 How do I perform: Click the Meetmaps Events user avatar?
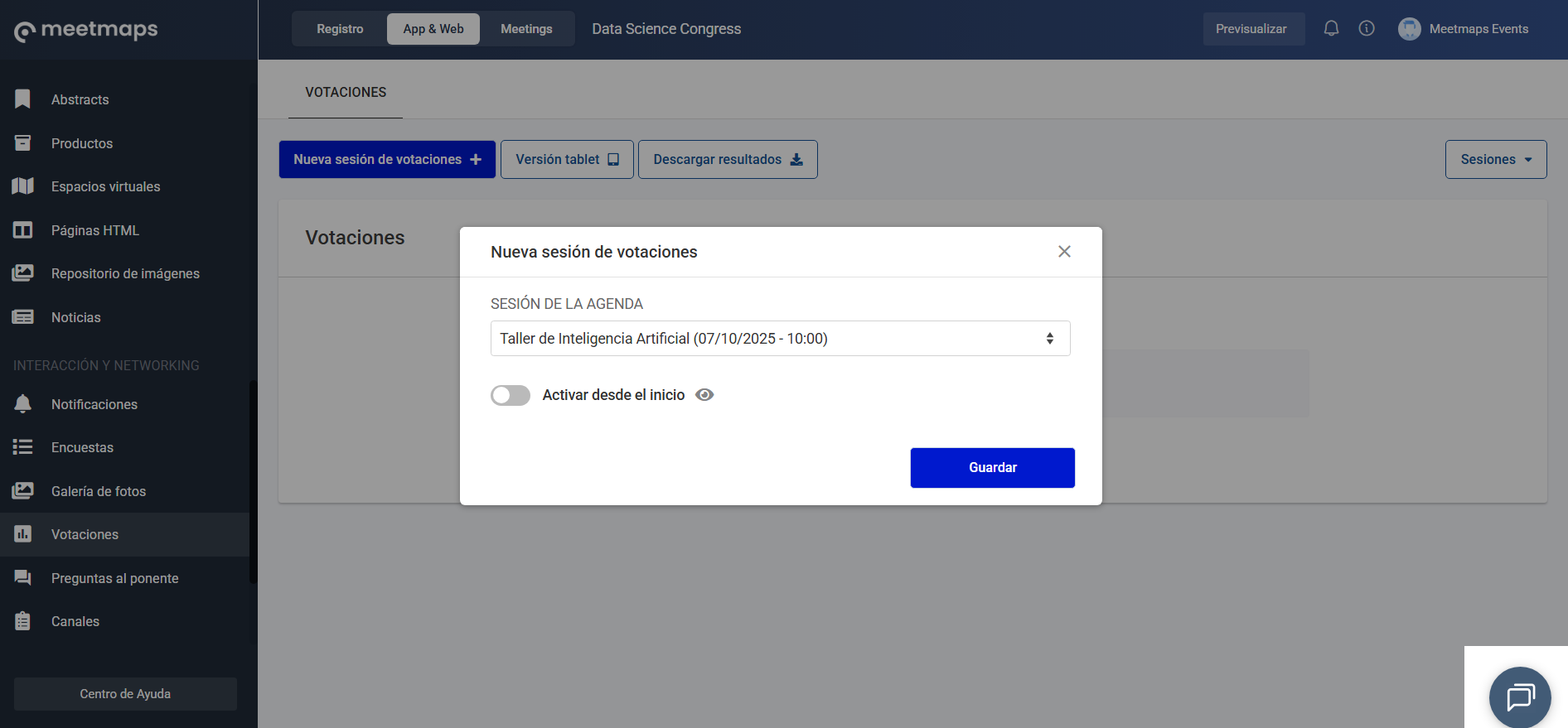tap(1409, 29)
